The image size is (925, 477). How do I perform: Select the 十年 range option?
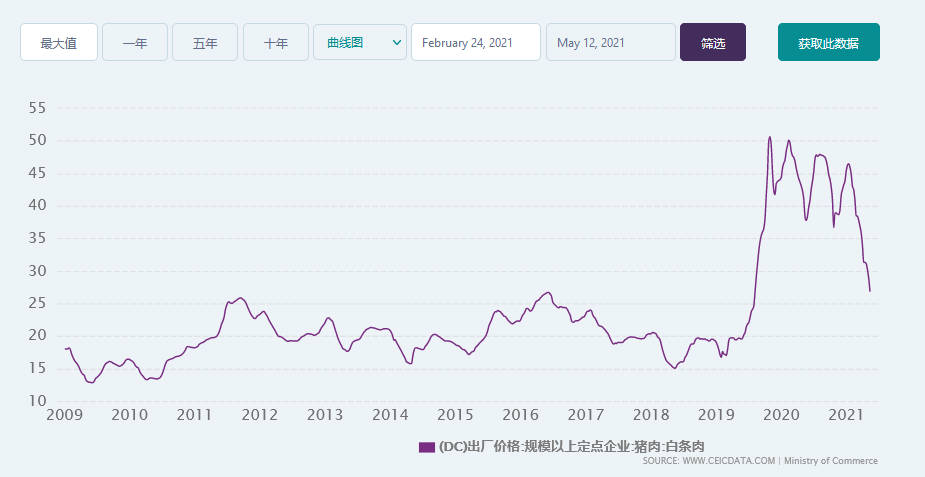click(x=276, y=43)
